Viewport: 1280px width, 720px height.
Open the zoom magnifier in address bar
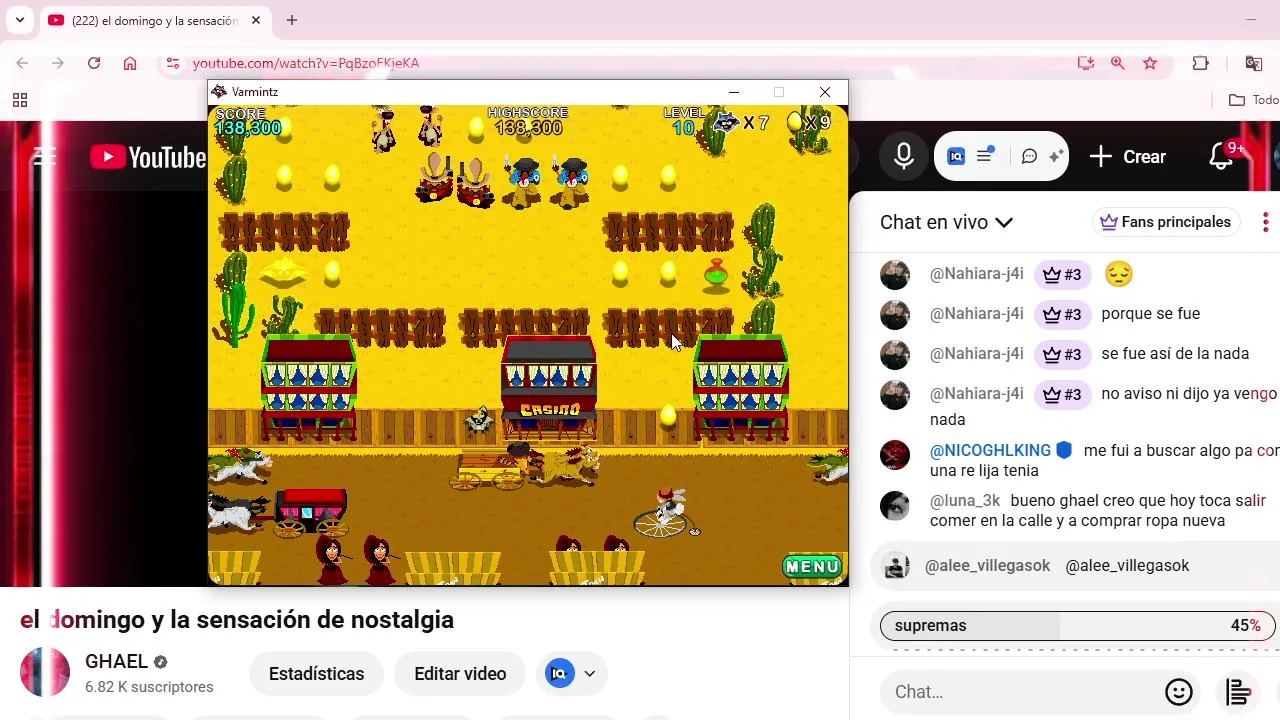(x=1118, y=63)
